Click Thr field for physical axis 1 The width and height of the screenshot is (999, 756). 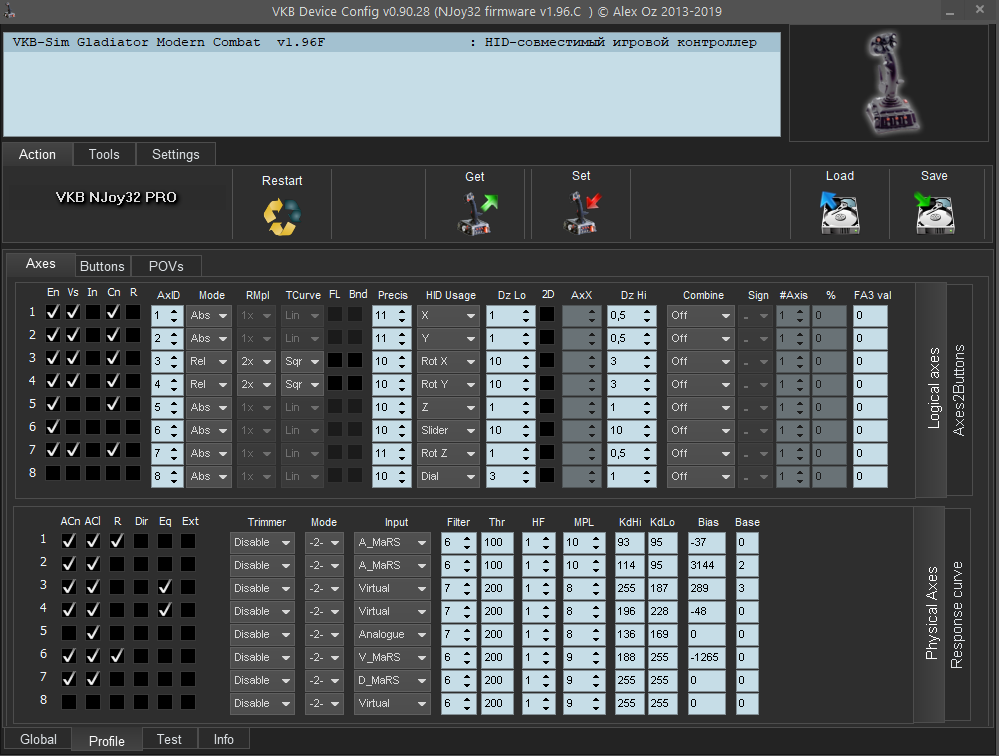(497, 543)
